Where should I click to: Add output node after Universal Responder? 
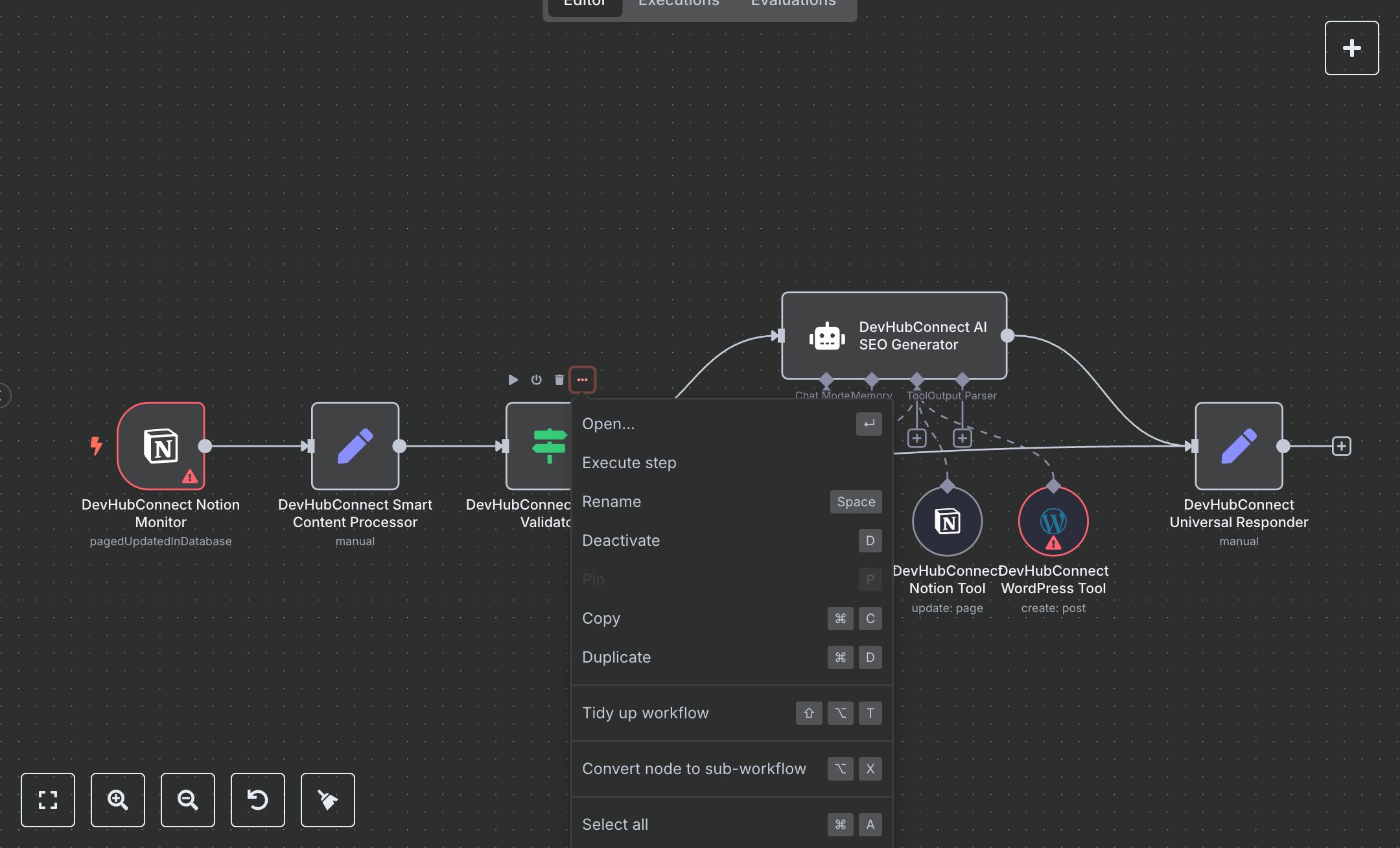pos(1341,445)
